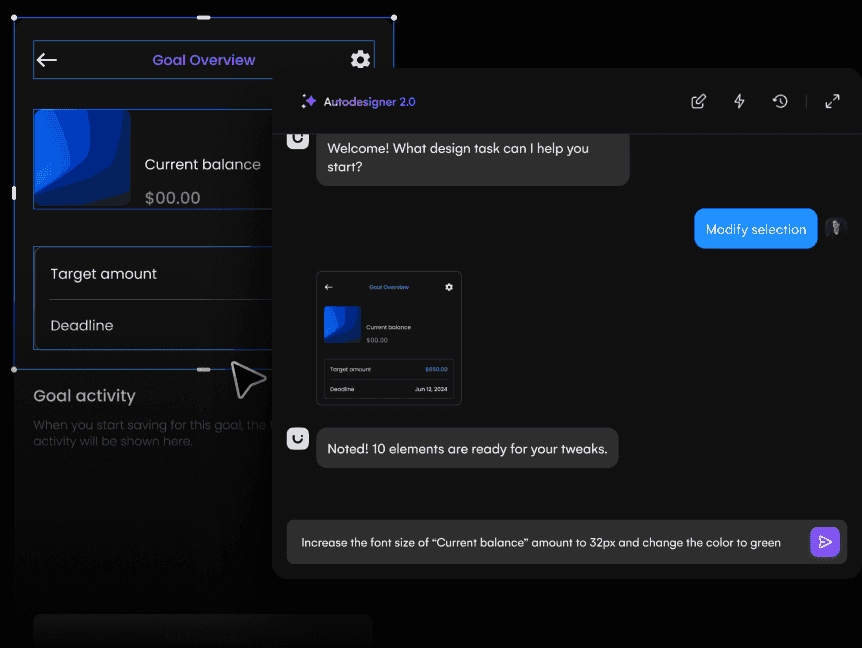This screenshot has height=648, width=862.
Task: Expand the Autodesigner panel to full size
Action: [832, 101]
